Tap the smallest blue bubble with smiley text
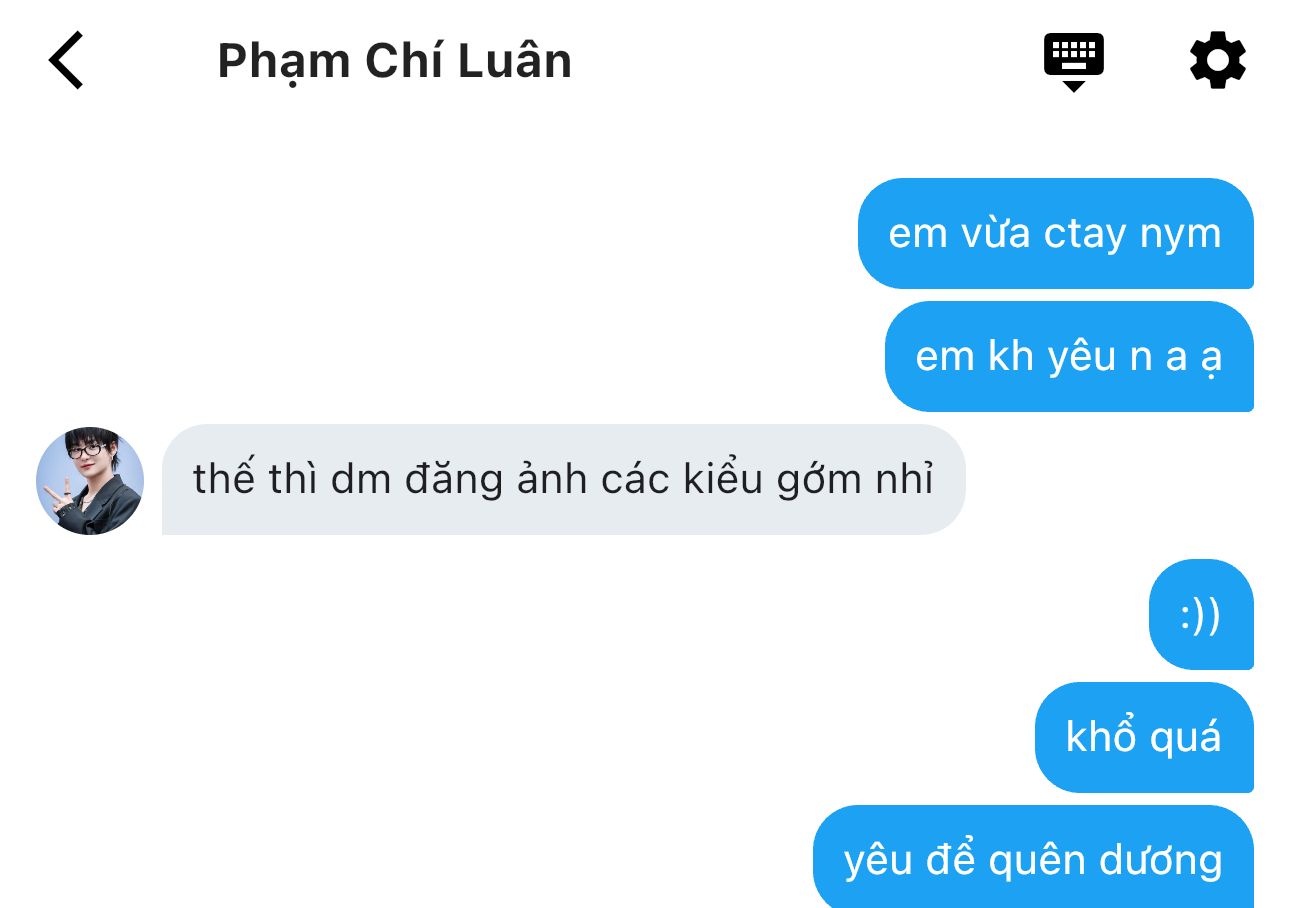Viewport: 1290px width, 908px height. point(1201,614)
